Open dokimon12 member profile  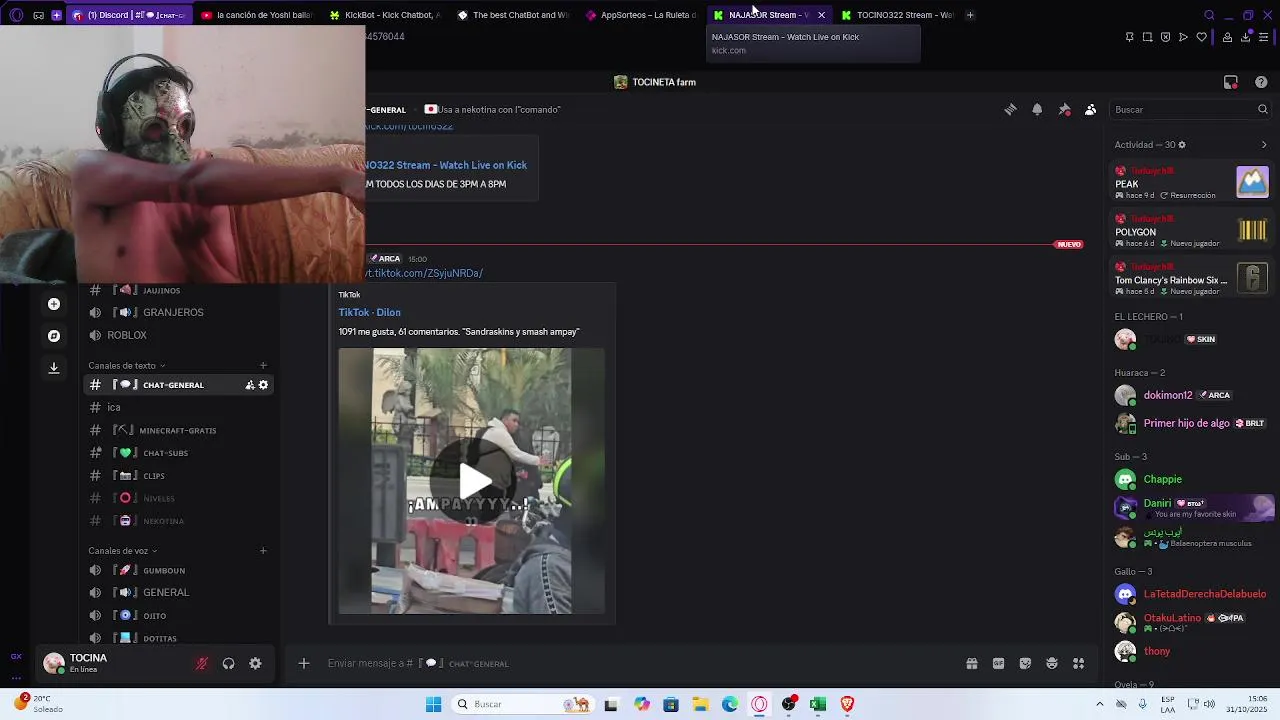(x=1191, y=395)
